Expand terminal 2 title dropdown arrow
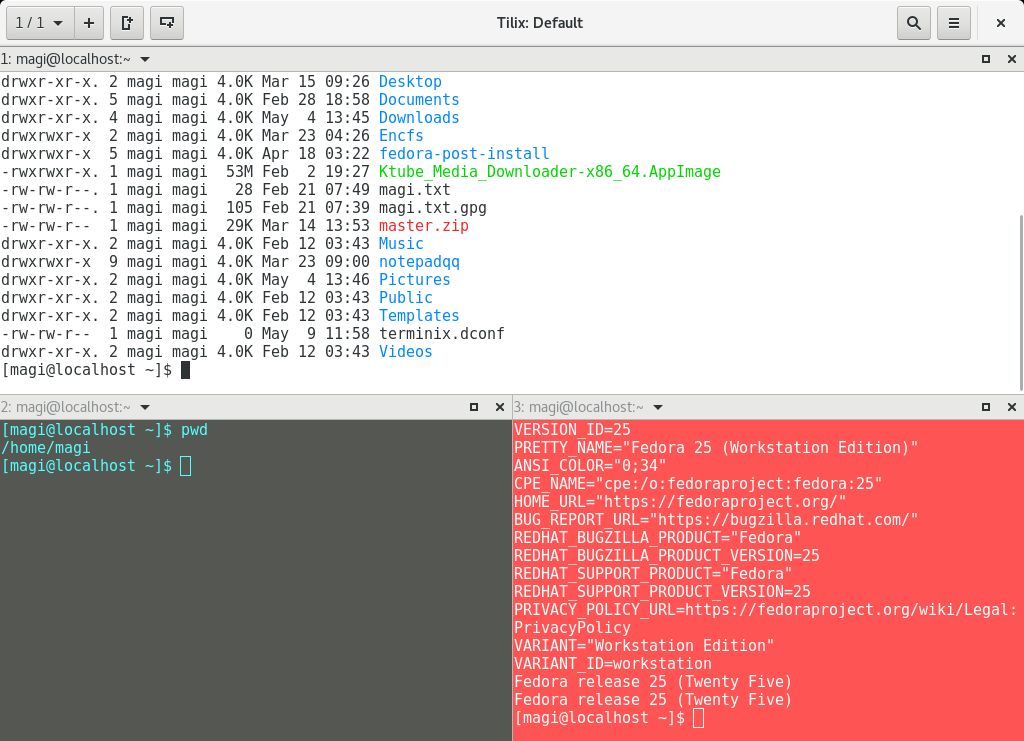Viewport: 1024px width, 741px height. tap(145, 407)
